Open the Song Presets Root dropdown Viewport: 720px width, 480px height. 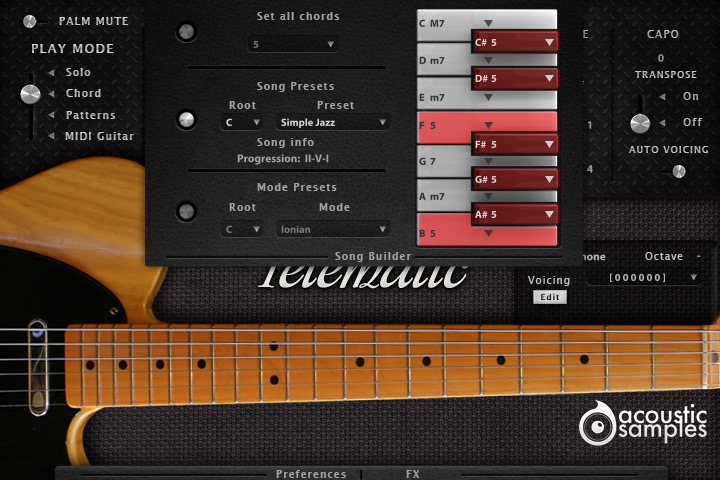(242, 123)
